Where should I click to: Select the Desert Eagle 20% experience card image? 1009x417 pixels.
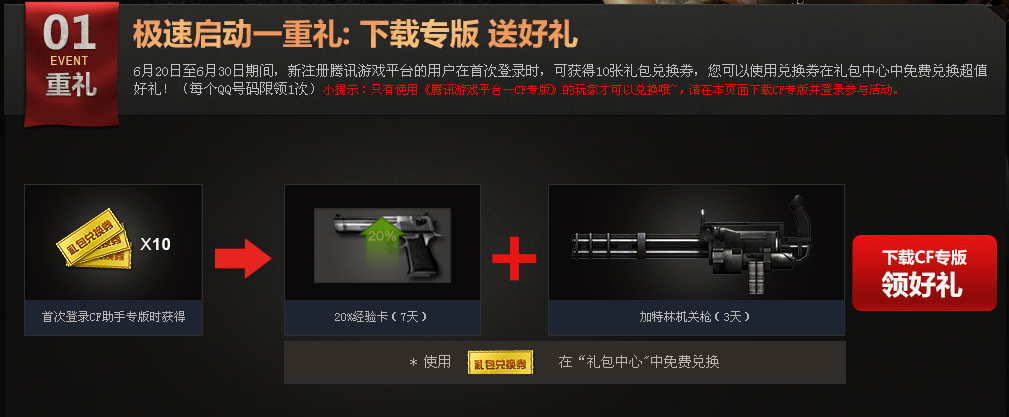(382, 245)
